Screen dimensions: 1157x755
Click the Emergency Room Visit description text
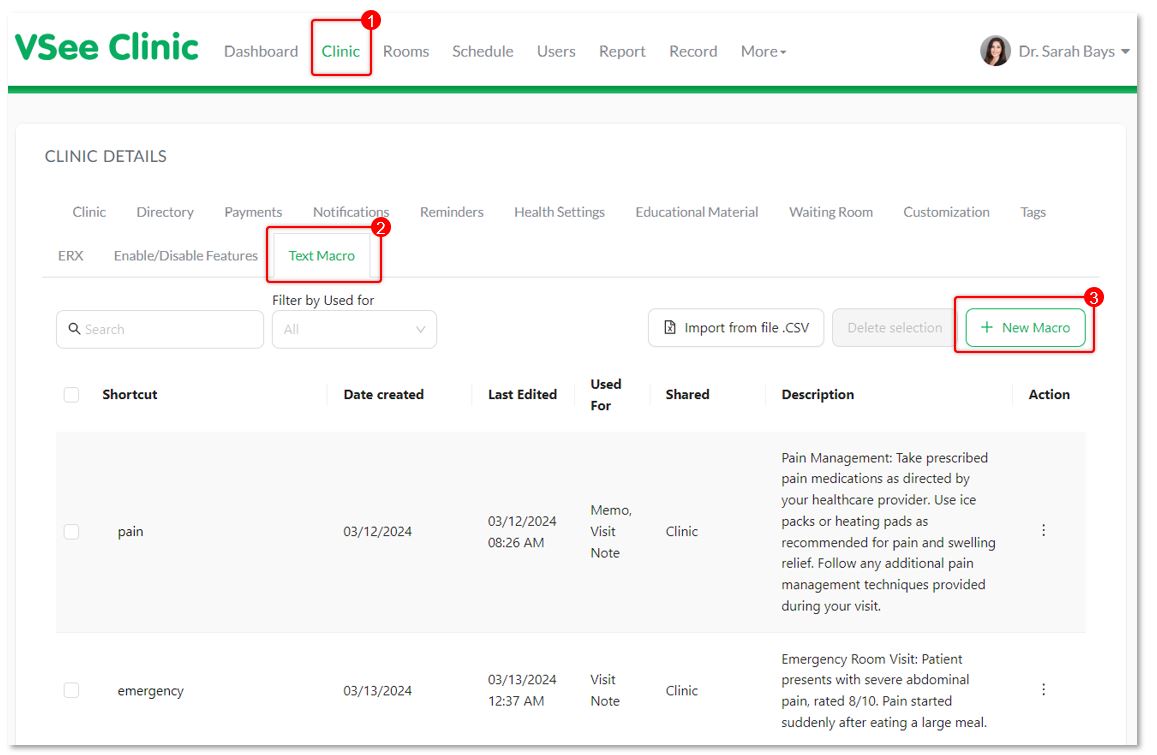[884, 690]
